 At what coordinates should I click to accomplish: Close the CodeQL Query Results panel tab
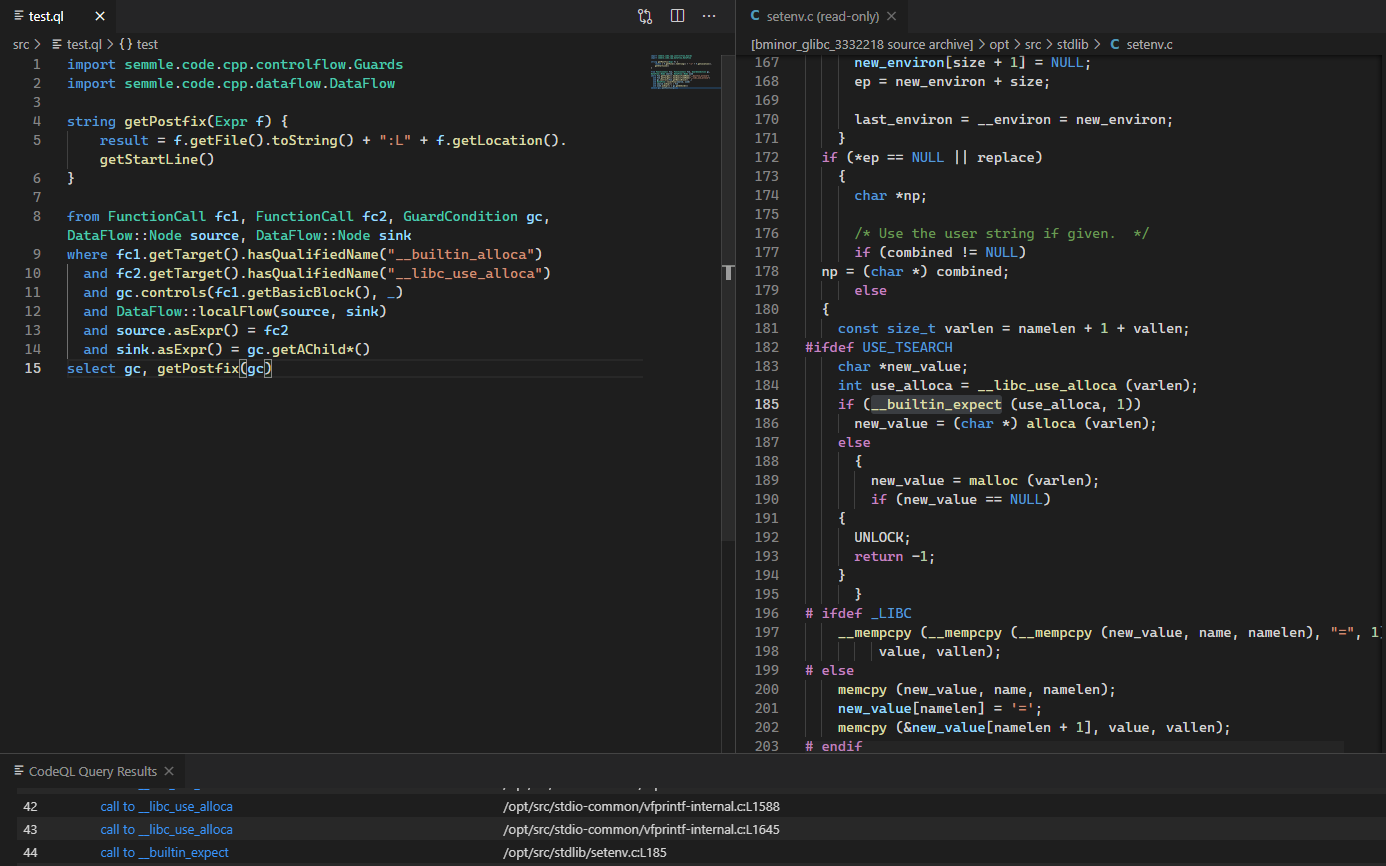pyautogui.click(x=169, y=771)
